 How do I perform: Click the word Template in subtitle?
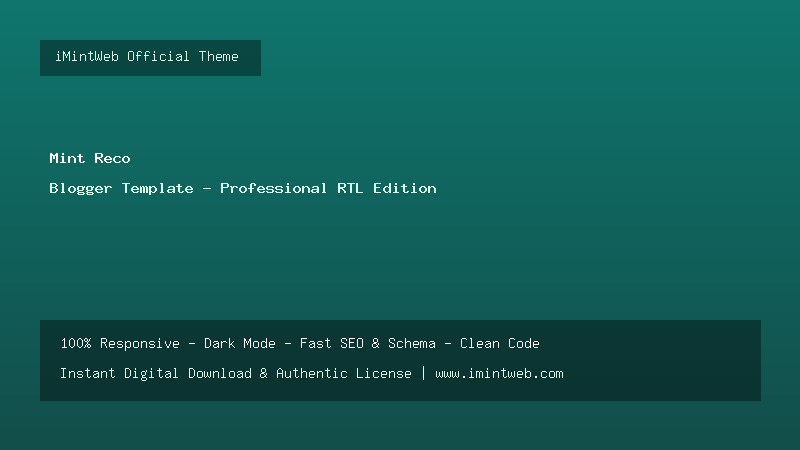click(158, 189)
